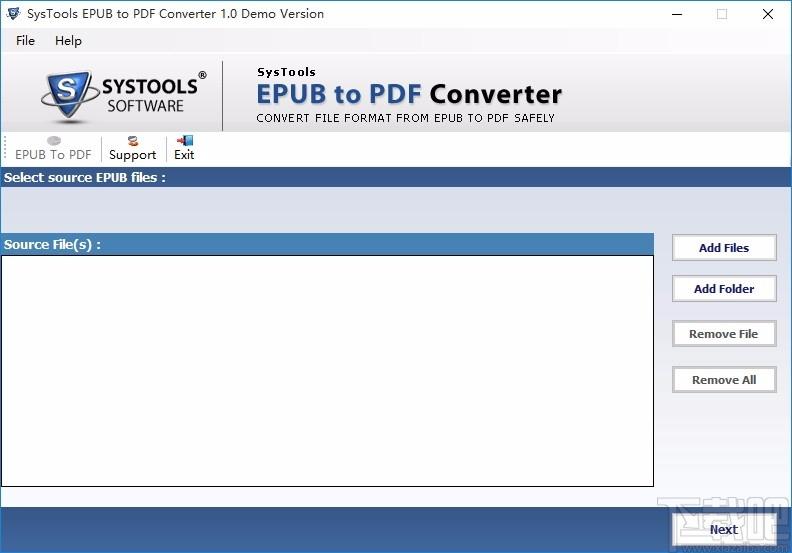This screenshot has width=792, height=553.
Task: Click the Add Folder button
Action: pos(724,288)
